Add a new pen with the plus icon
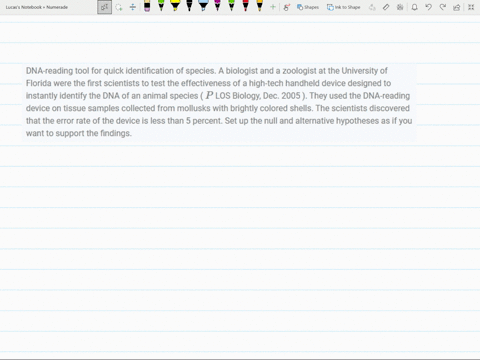Viewport: 480px width, 360px height. (x=273, y=7)
